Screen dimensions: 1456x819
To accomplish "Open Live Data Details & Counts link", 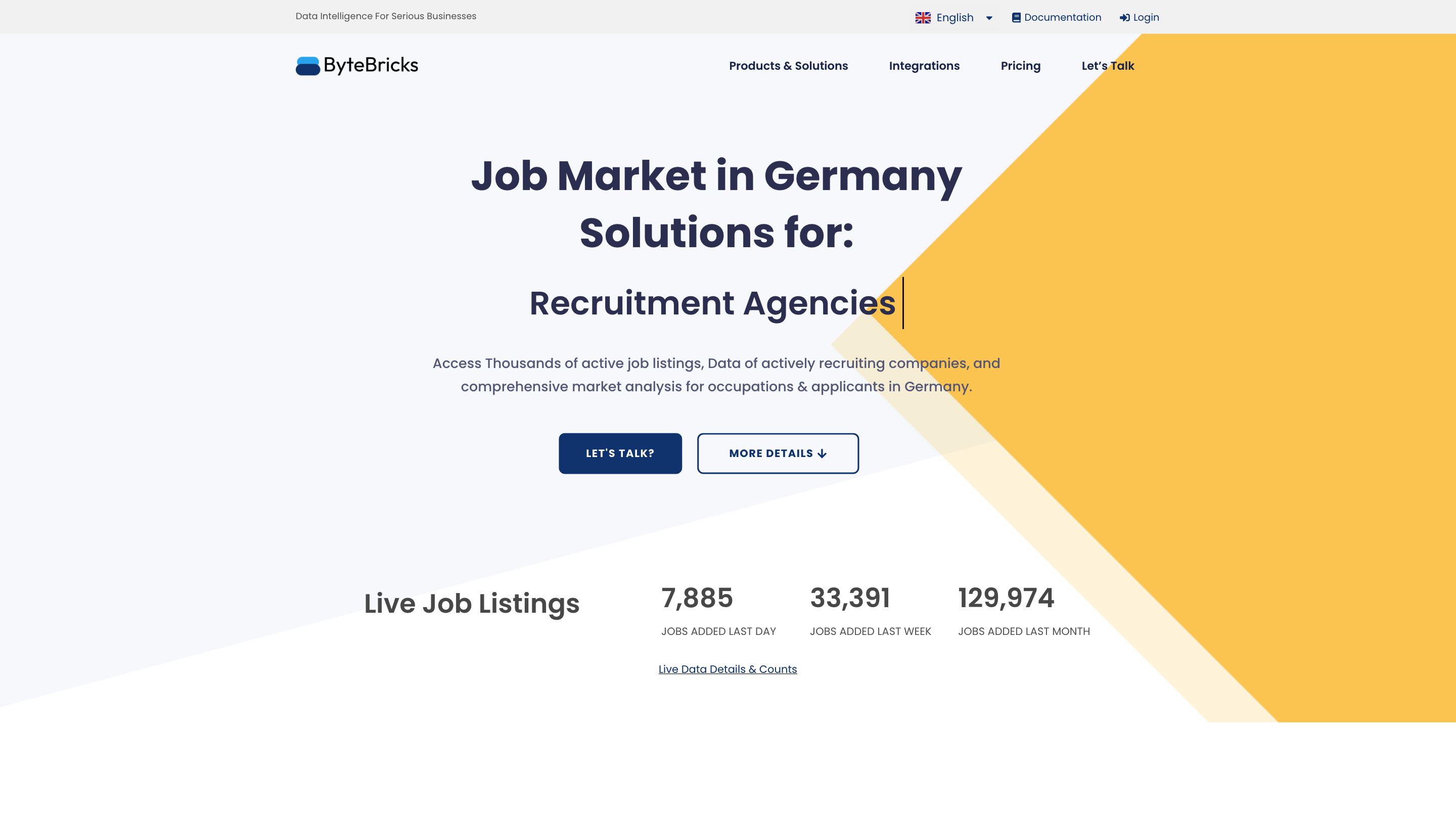I will point(727,669).
